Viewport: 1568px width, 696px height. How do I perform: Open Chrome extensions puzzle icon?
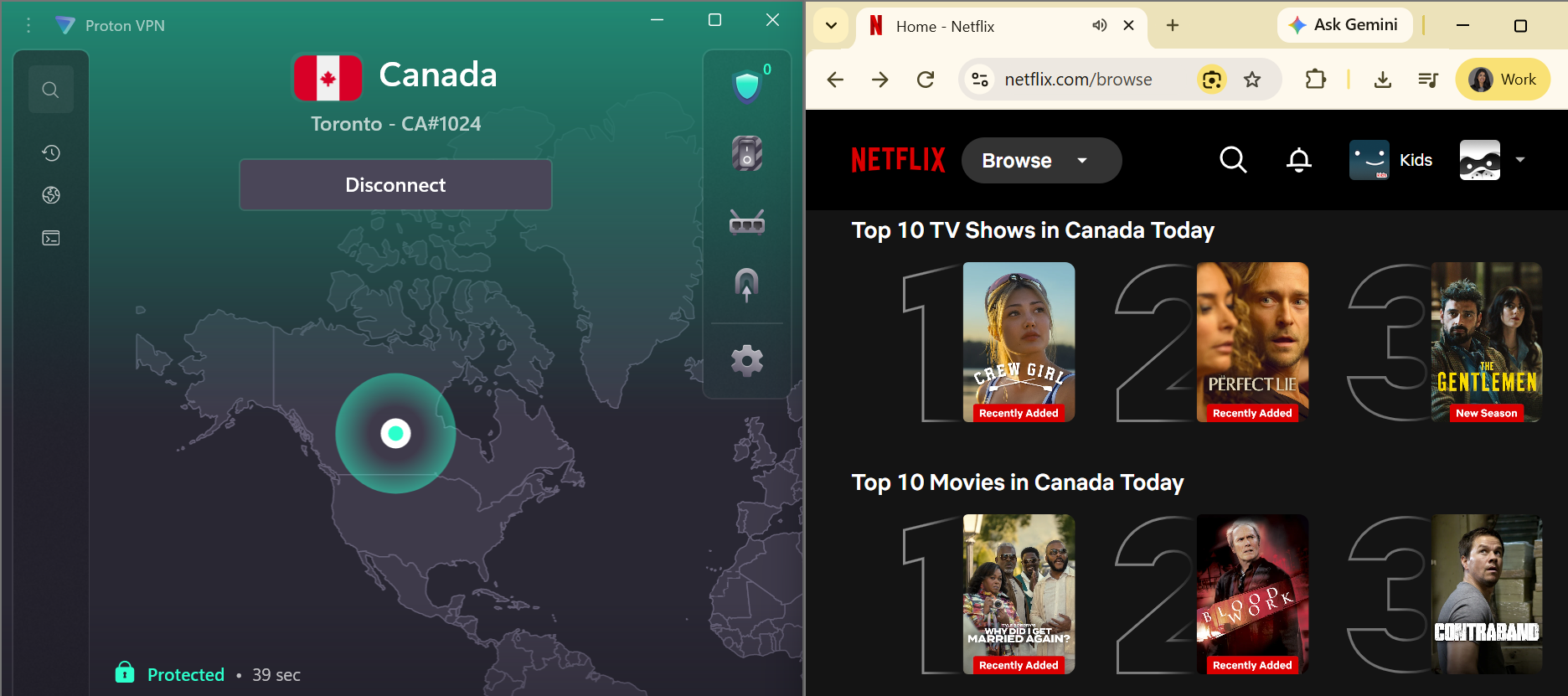1315,80
